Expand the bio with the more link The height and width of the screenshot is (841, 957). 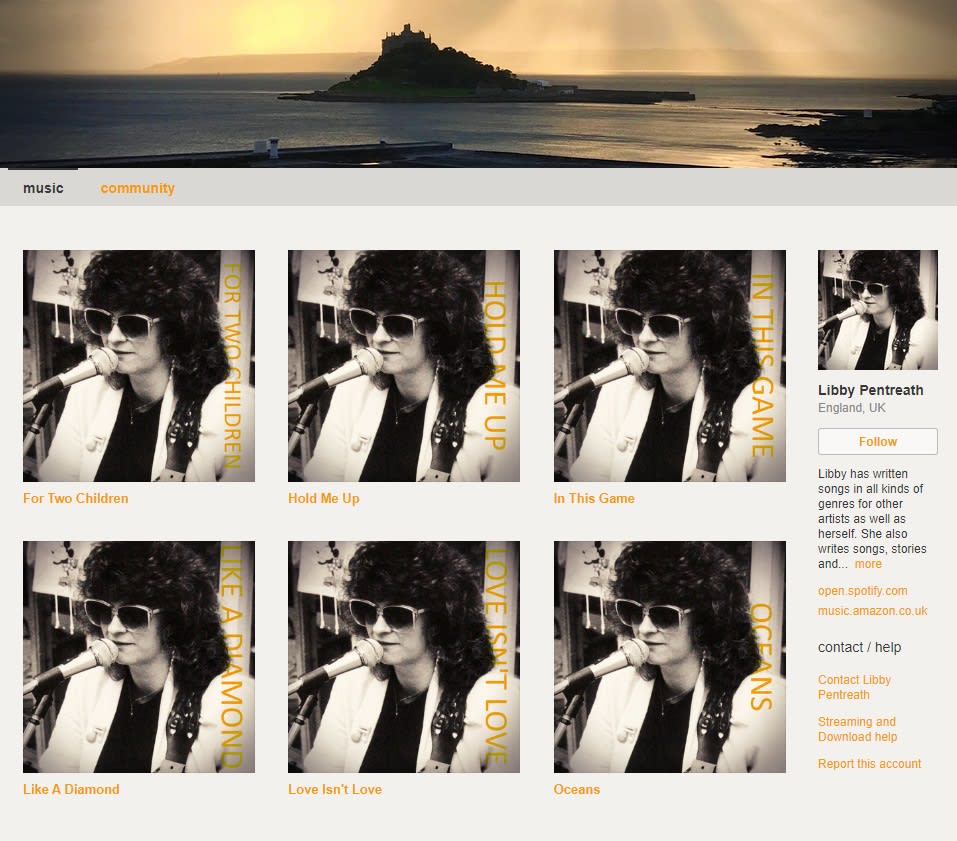coord(868,564)
